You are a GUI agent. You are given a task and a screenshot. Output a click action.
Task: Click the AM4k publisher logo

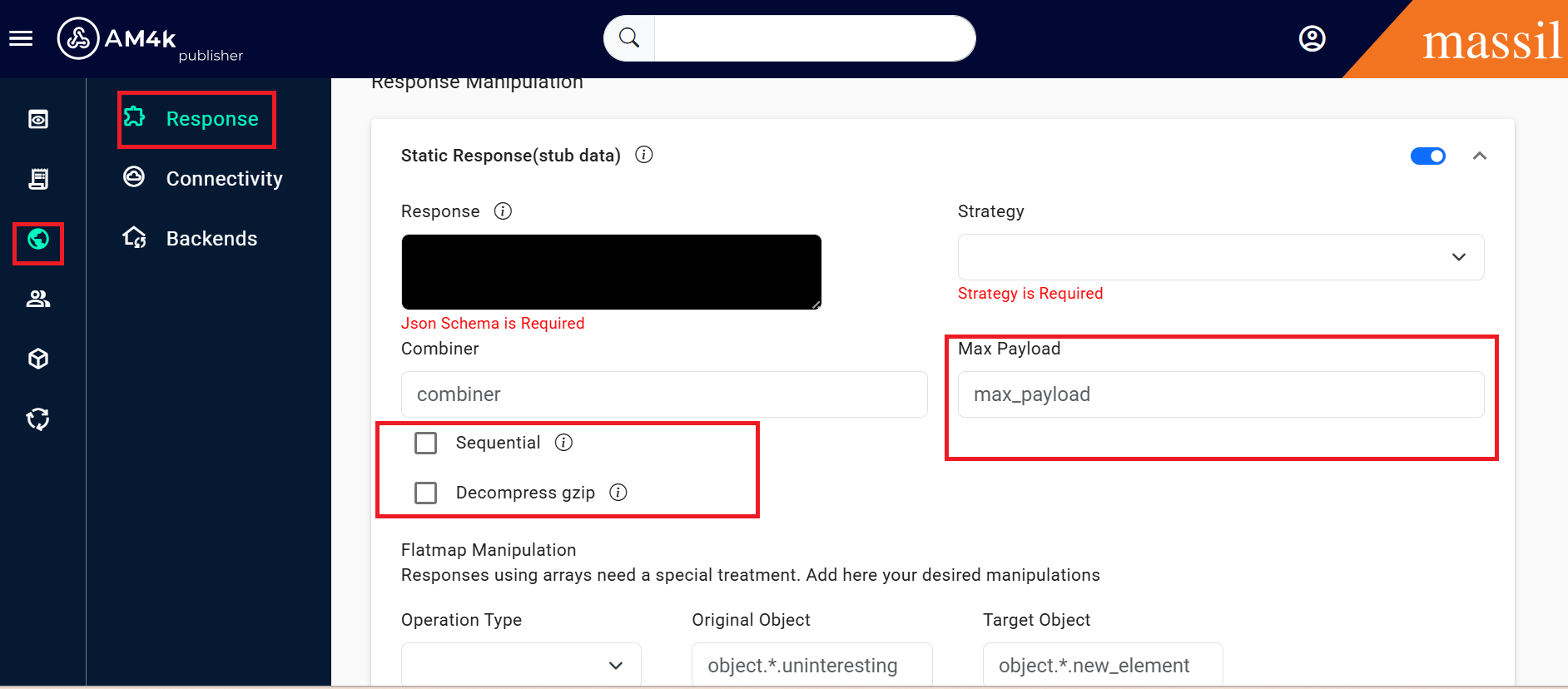(x=150, y=40)
